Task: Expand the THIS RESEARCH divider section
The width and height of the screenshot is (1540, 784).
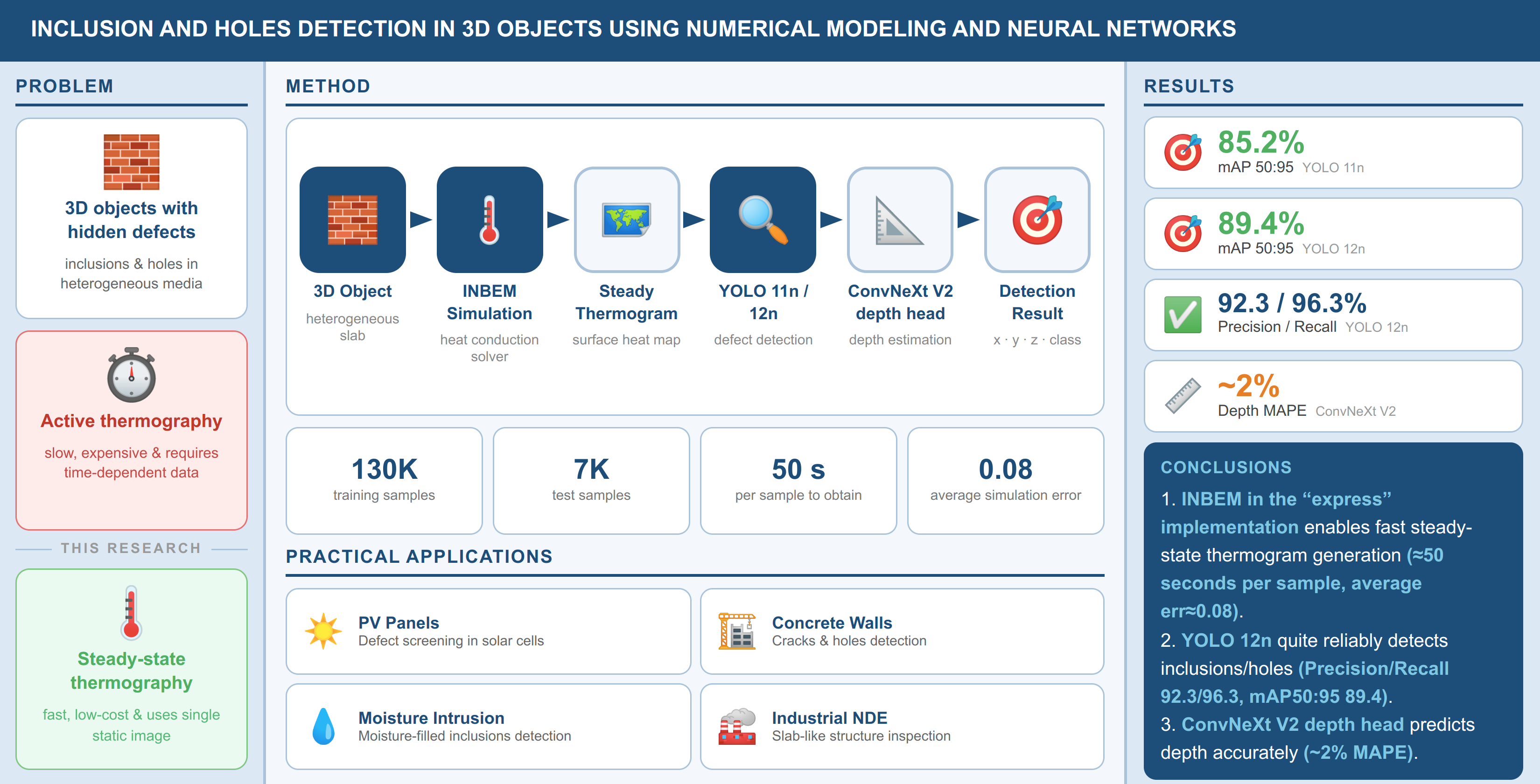Action: [x=132, y=547]
